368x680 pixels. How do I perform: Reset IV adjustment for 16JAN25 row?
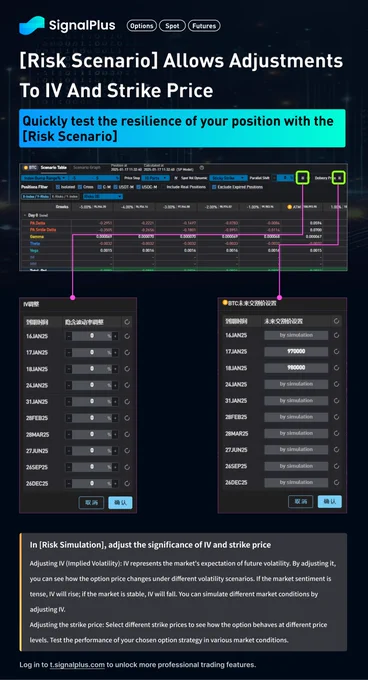pyautogui.click(x=127, y=336)
